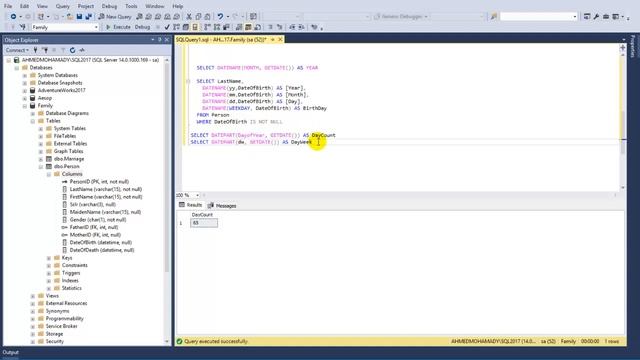Image resolution: width=640 pixels, height=360 pixels.
Task: Switch output to Results to File
Action: coord(258,27)
